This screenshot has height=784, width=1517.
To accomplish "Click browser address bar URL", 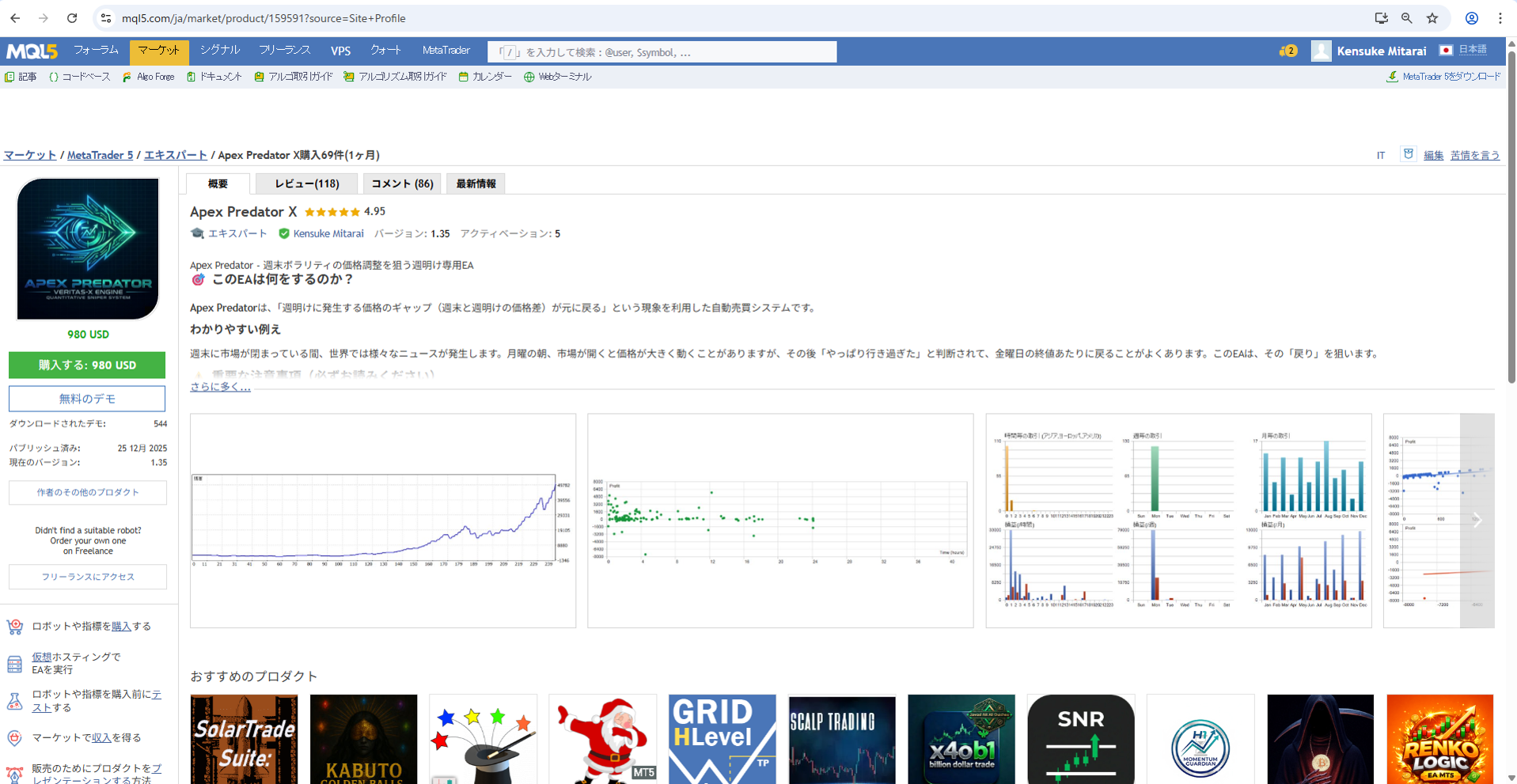I will coord(264,18).
